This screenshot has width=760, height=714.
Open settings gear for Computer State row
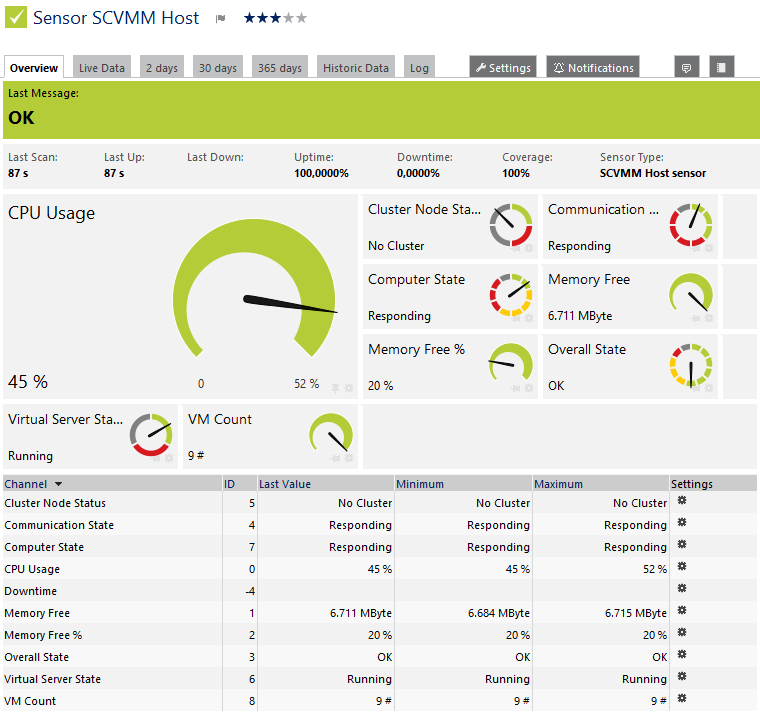point(682,544)
